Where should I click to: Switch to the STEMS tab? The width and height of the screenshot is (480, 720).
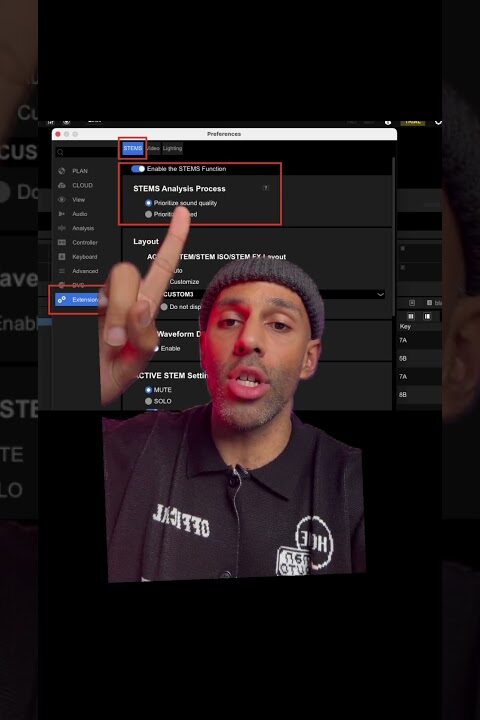(132, 148)
